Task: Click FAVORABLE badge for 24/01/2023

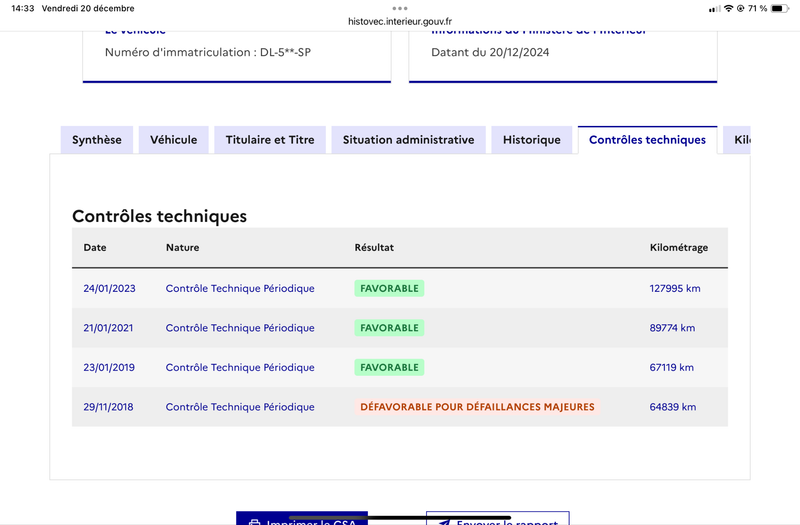Action: point(389,288)
